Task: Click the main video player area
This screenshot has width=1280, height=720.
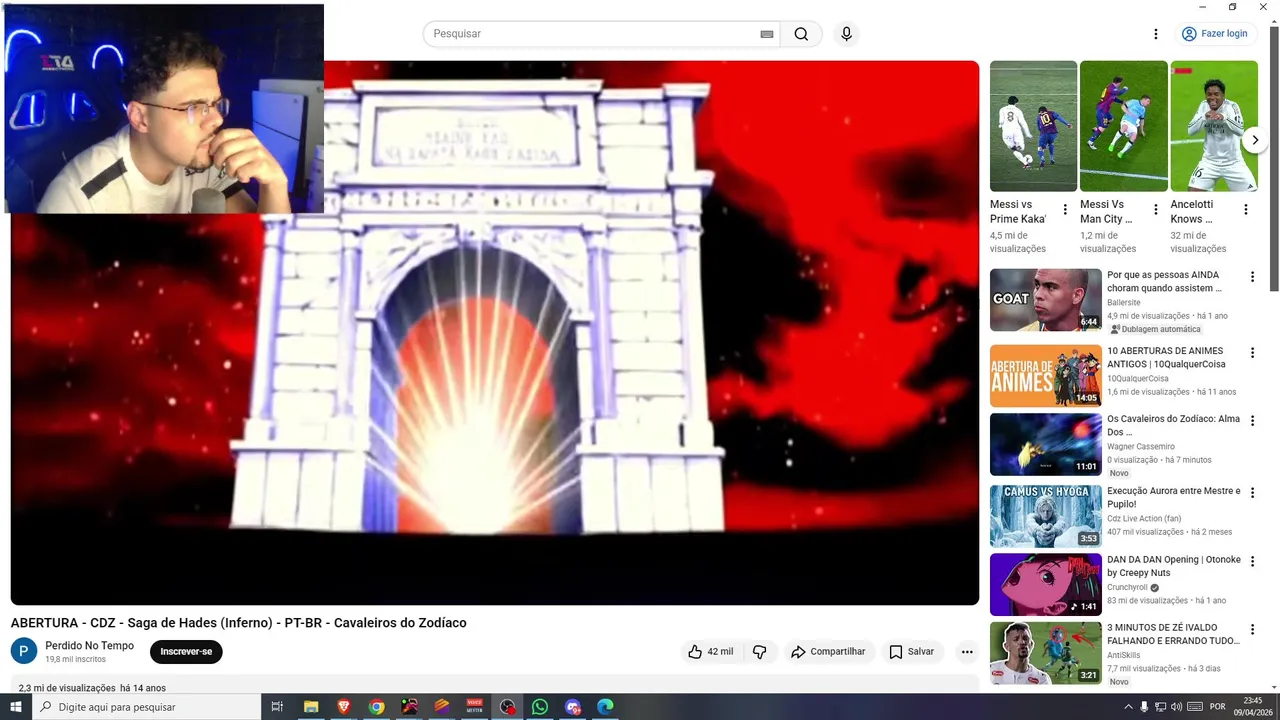Action: 495,333
